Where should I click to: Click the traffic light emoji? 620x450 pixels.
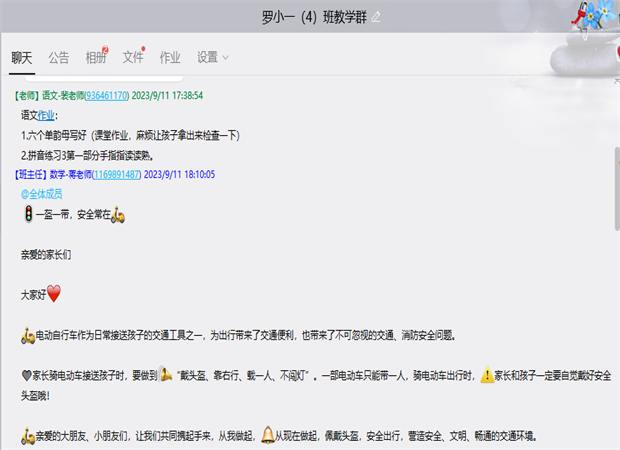tap(28, 214)
